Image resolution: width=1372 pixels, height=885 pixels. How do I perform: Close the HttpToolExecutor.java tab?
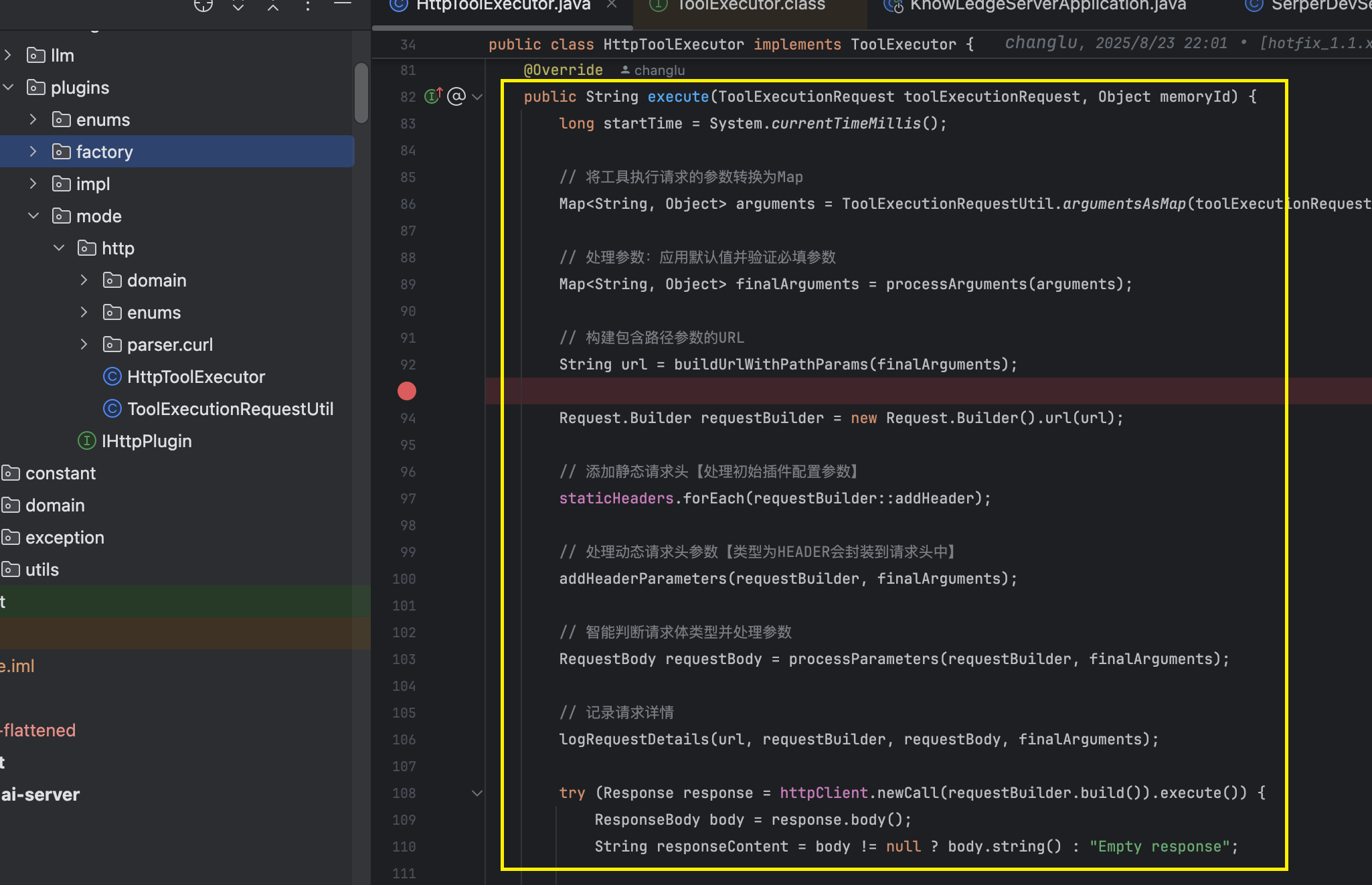click(612, 5)
